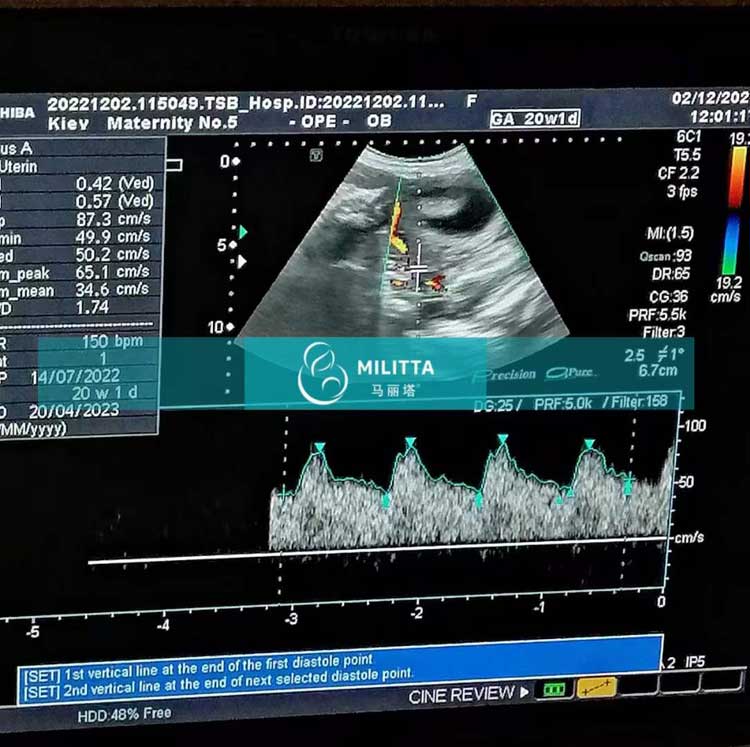Click the HDD 48% Free status text

pyautogui.click(x=124, y=714)
